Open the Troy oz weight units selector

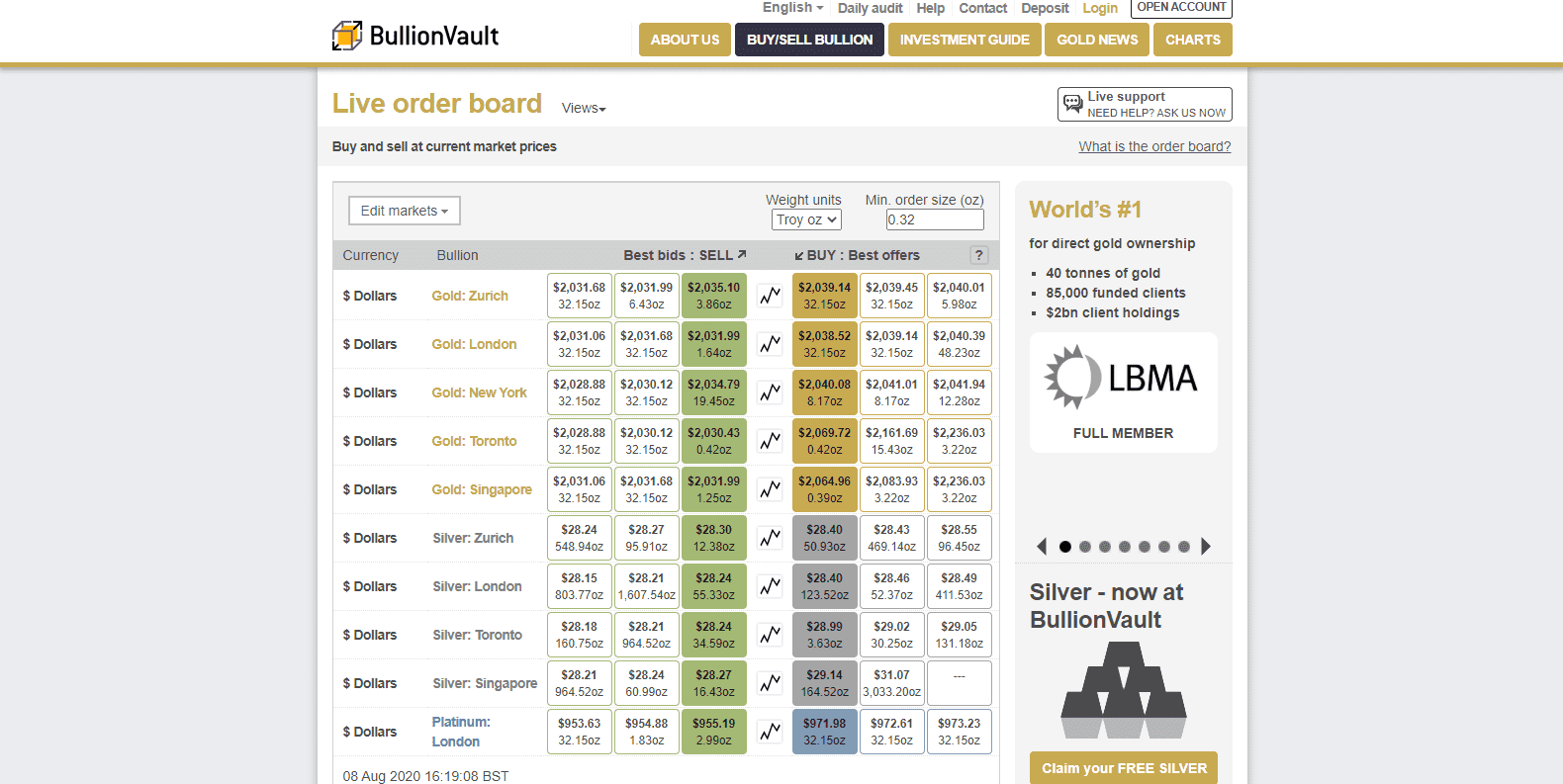(806, 219)
